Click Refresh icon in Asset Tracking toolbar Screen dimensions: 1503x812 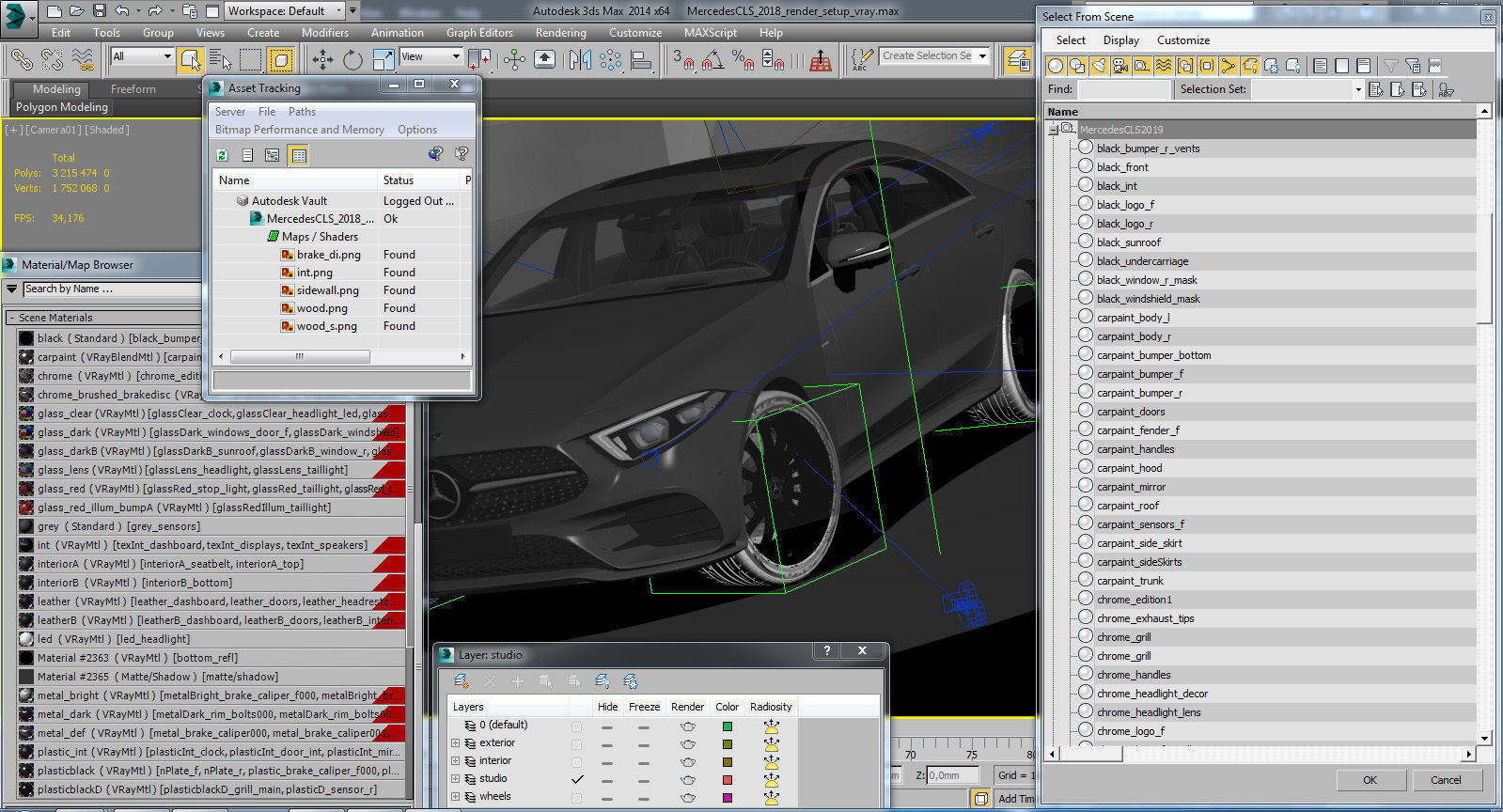(x=222, y=155)
